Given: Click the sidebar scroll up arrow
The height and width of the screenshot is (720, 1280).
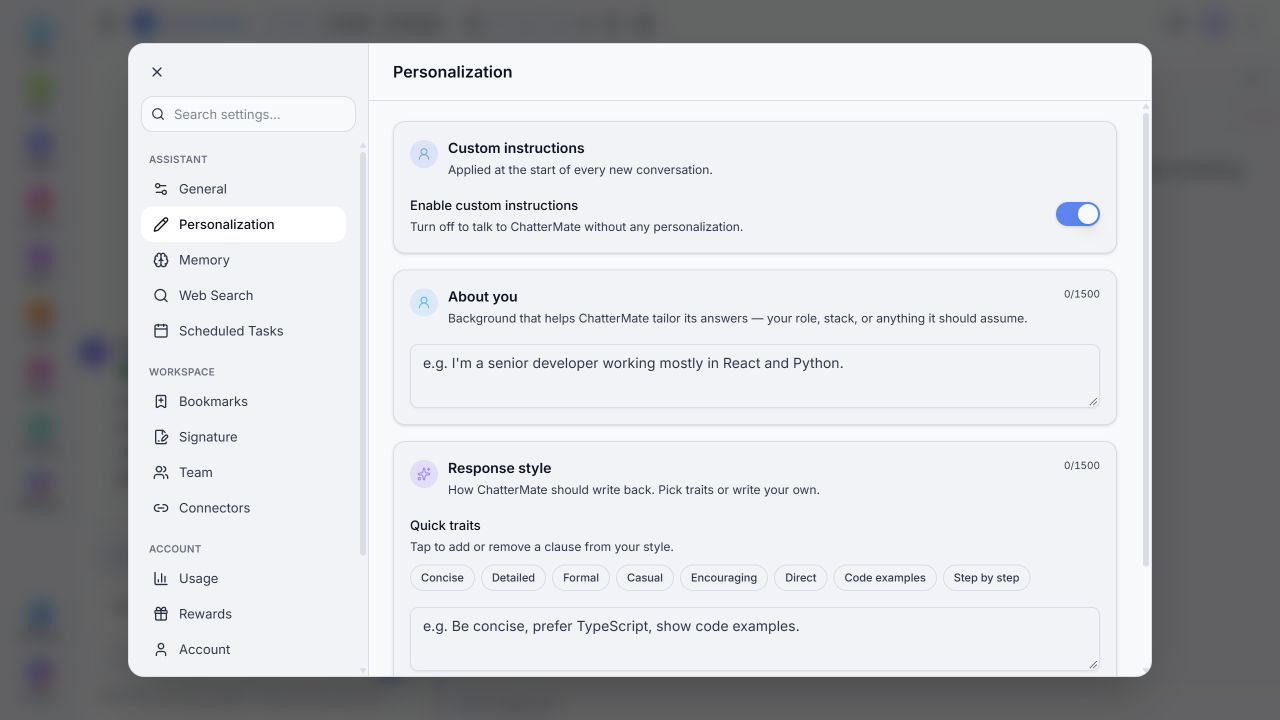Looking at the screenshot, I should tap(363, 145).
